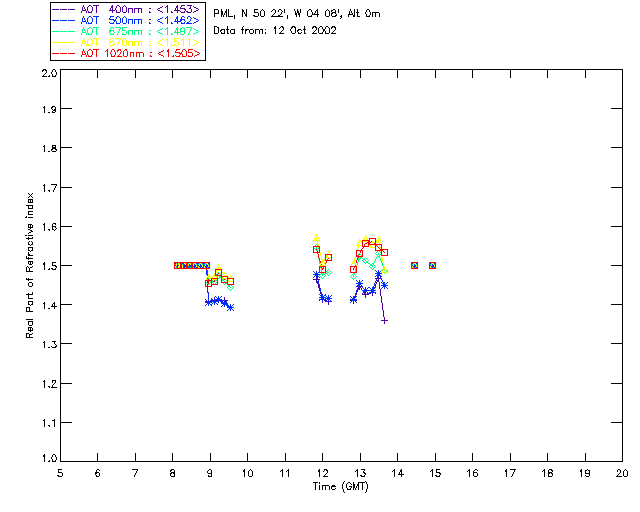
Task: Click the x-axis tick label 13
Action: point(360,473)
